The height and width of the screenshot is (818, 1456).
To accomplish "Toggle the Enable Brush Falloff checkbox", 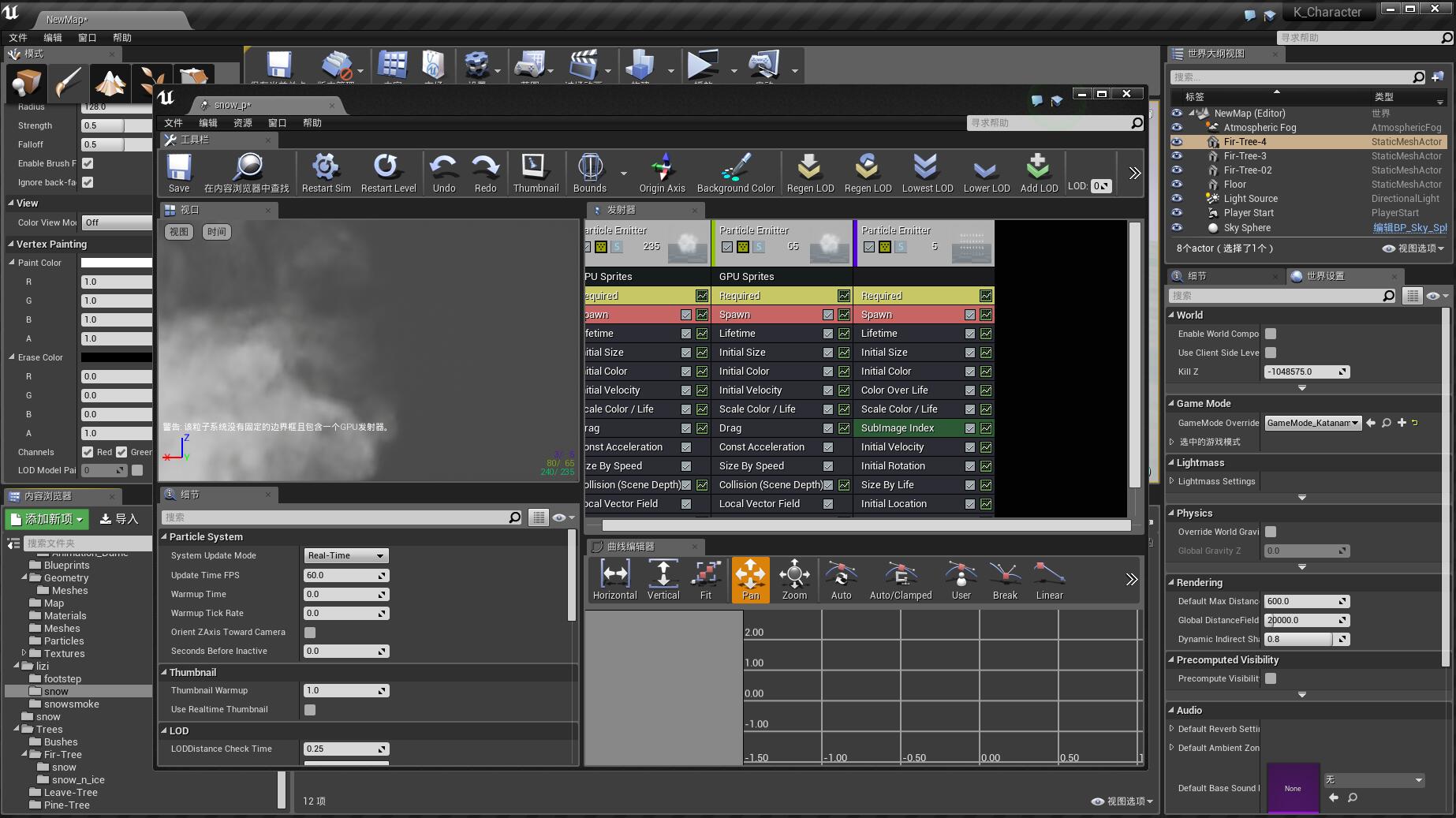I will click(88, 163).
